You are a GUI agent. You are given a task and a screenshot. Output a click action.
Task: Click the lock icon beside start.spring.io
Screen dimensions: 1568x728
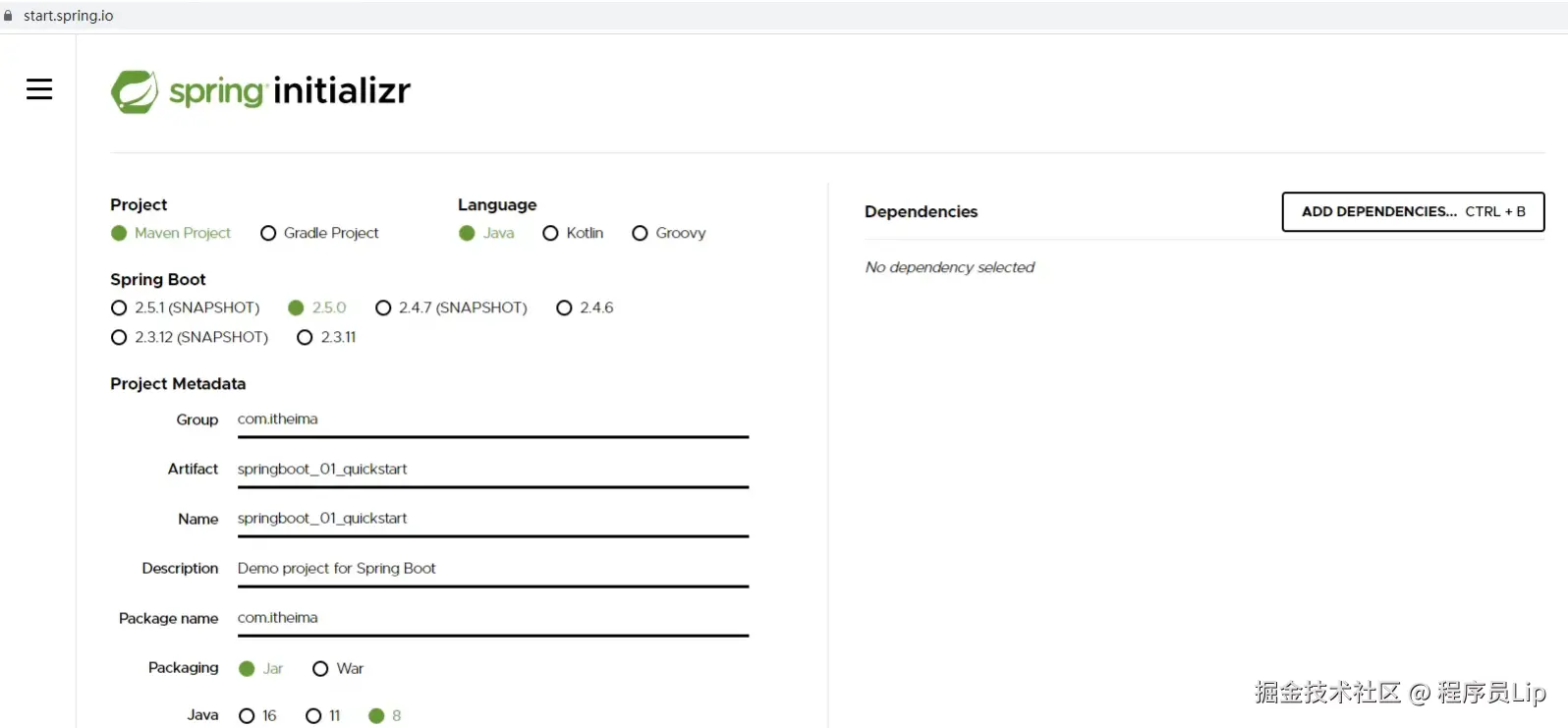[x=9, y=16]
